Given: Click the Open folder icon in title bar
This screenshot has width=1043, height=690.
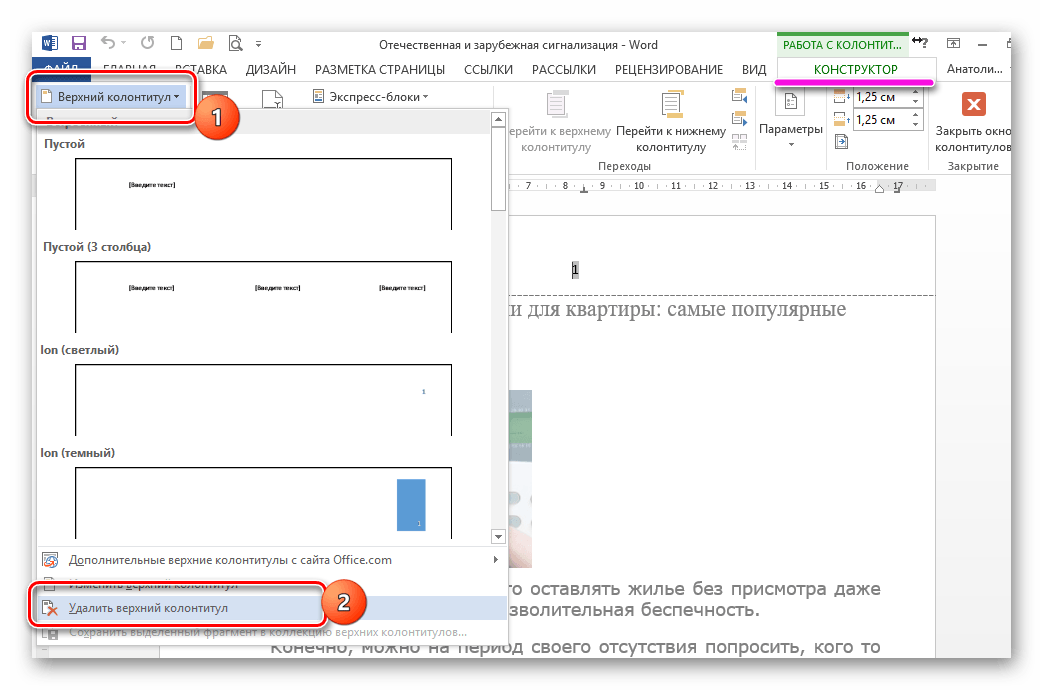Looking at the screenshot, I should pyautogui.click(x=206, y=43).
